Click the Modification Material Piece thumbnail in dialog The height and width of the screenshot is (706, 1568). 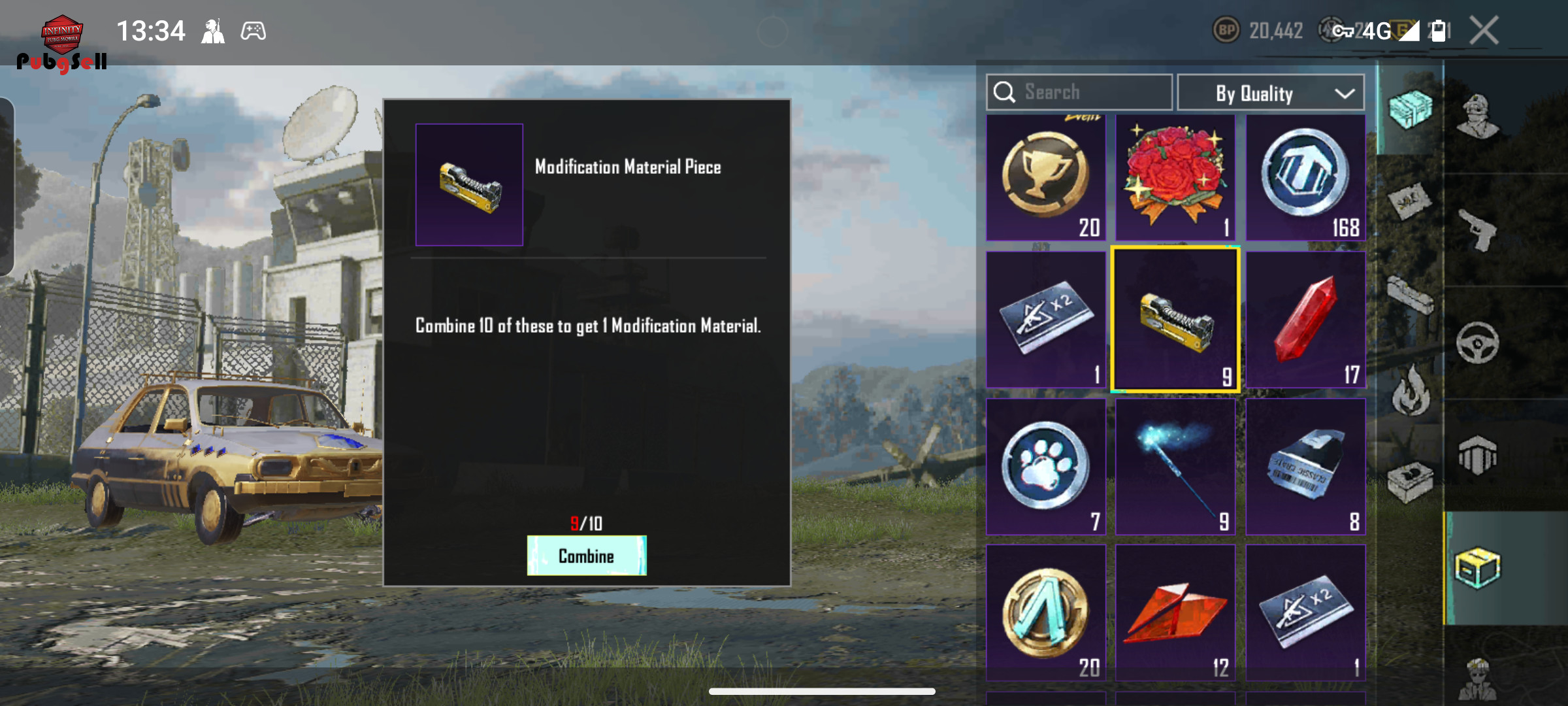469,185
